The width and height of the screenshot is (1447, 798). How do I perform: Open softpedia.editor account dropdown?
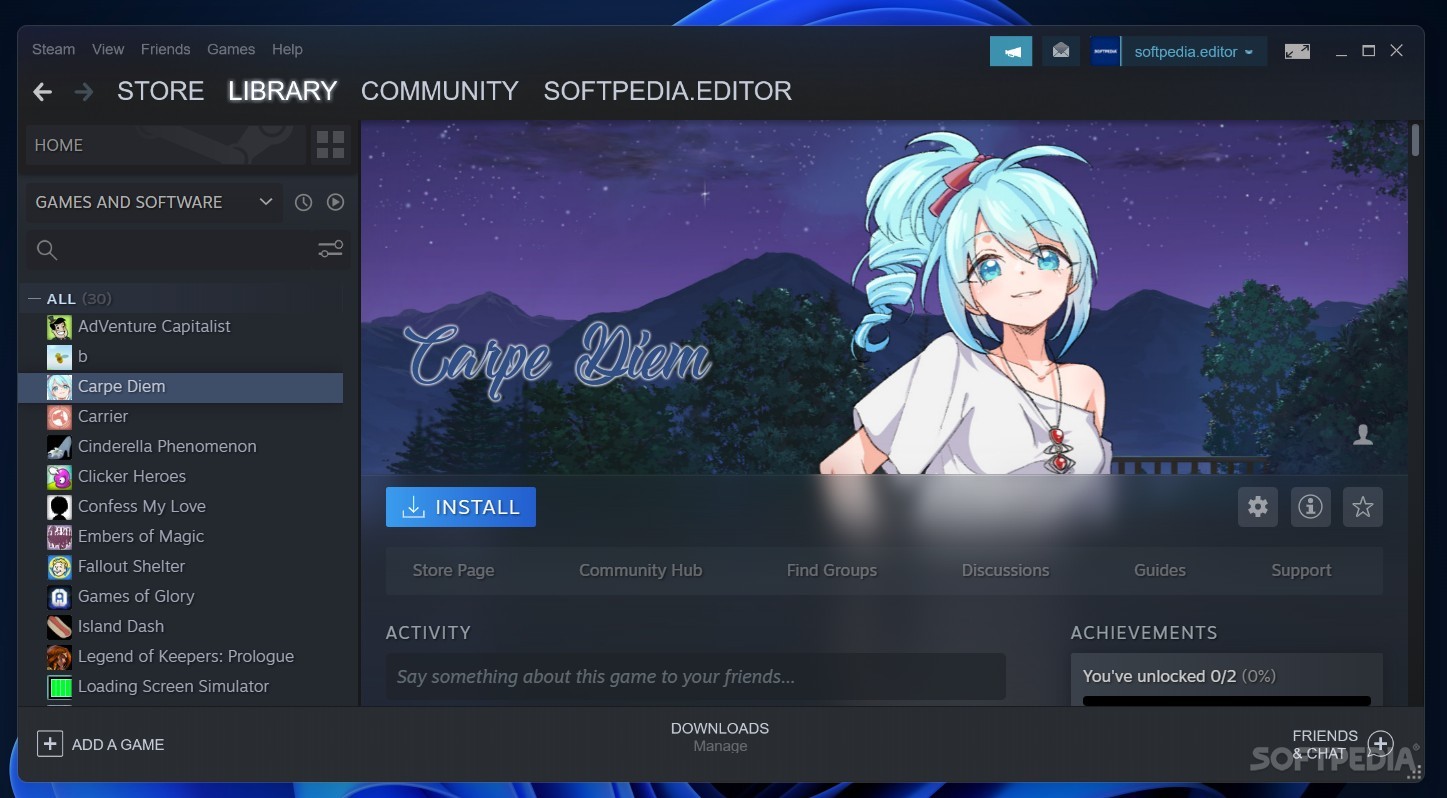coord(1194,51)
